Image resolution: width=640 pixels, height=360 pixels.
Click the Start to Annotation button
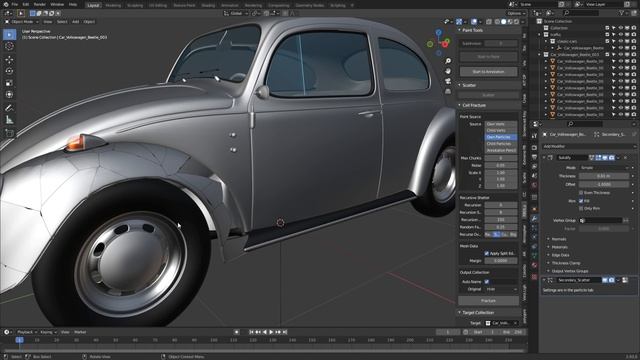(x=488, y=72)
